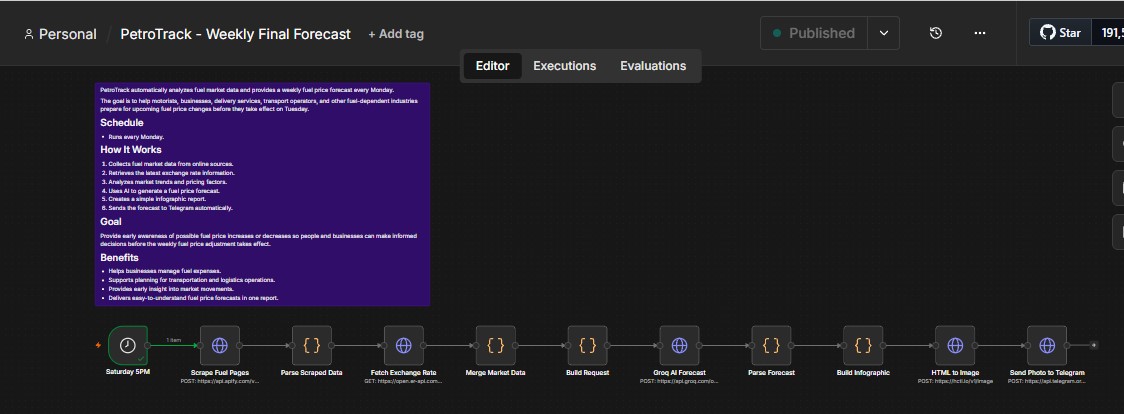This screenshot has width=1124, height=414.
Task: Select the HTML to Image node
Action: click(x=955, y=345)
